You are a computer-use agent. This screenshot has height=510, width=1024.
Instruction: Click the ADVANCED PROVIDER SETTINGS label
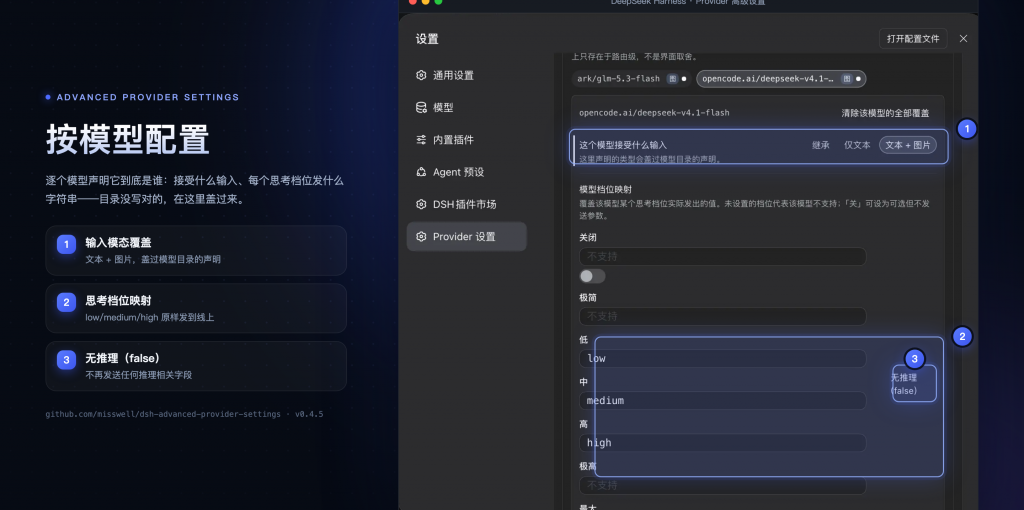tap(148, 97)
